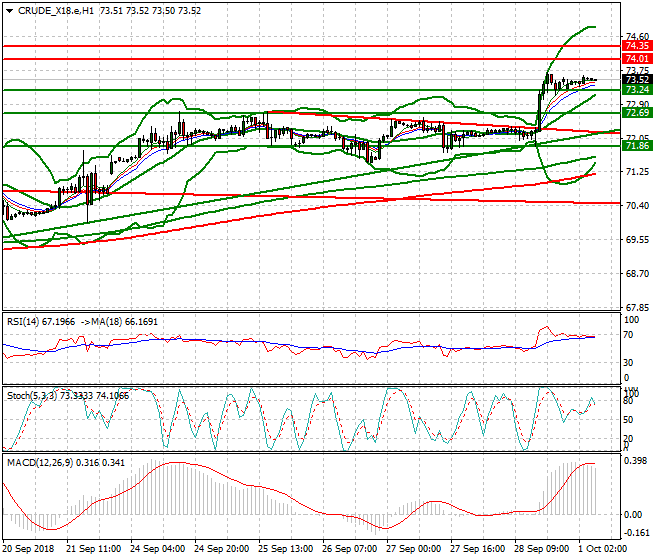Select the 68.70 price axis value

(x=637, y=274)
